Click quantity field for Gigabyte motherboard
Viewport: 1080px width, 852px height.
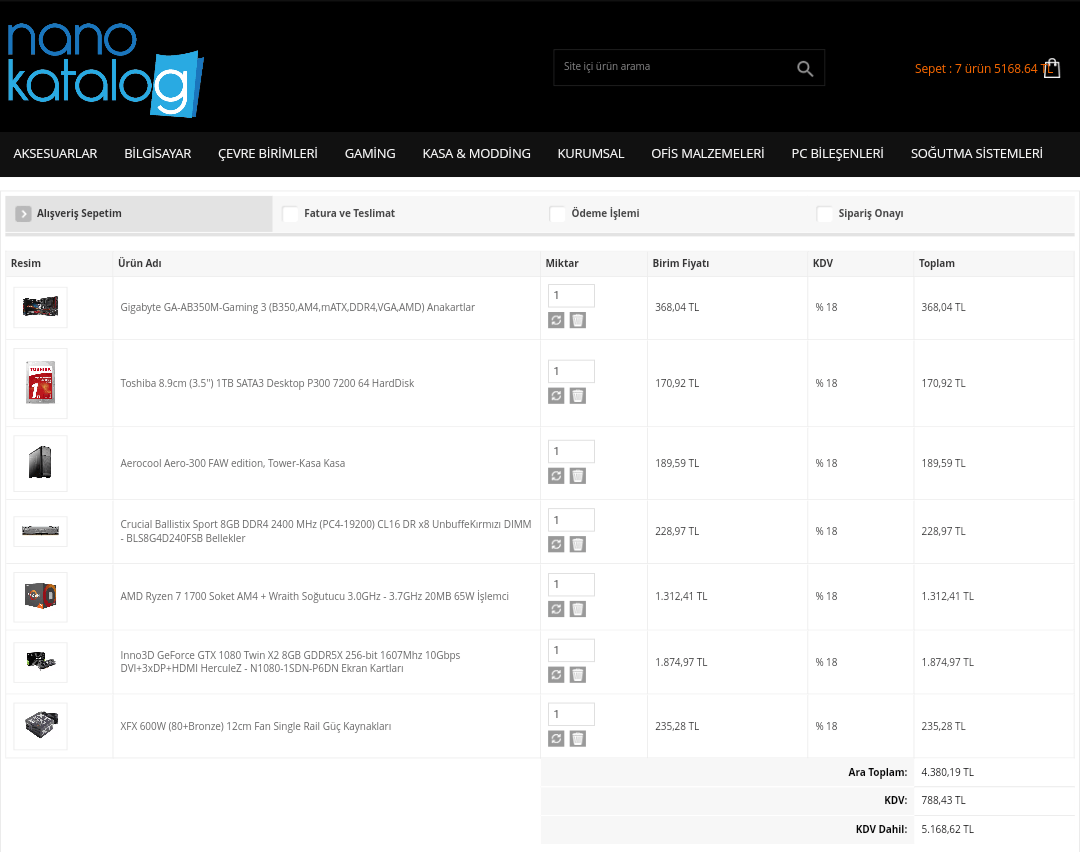point(571,295)
